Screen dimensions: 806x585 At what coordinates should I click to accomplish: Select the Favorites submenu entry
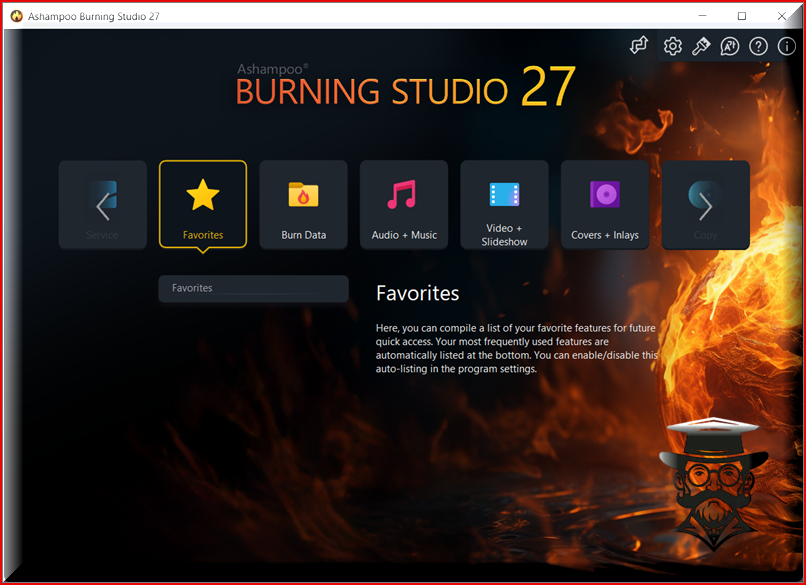point(253,288)
